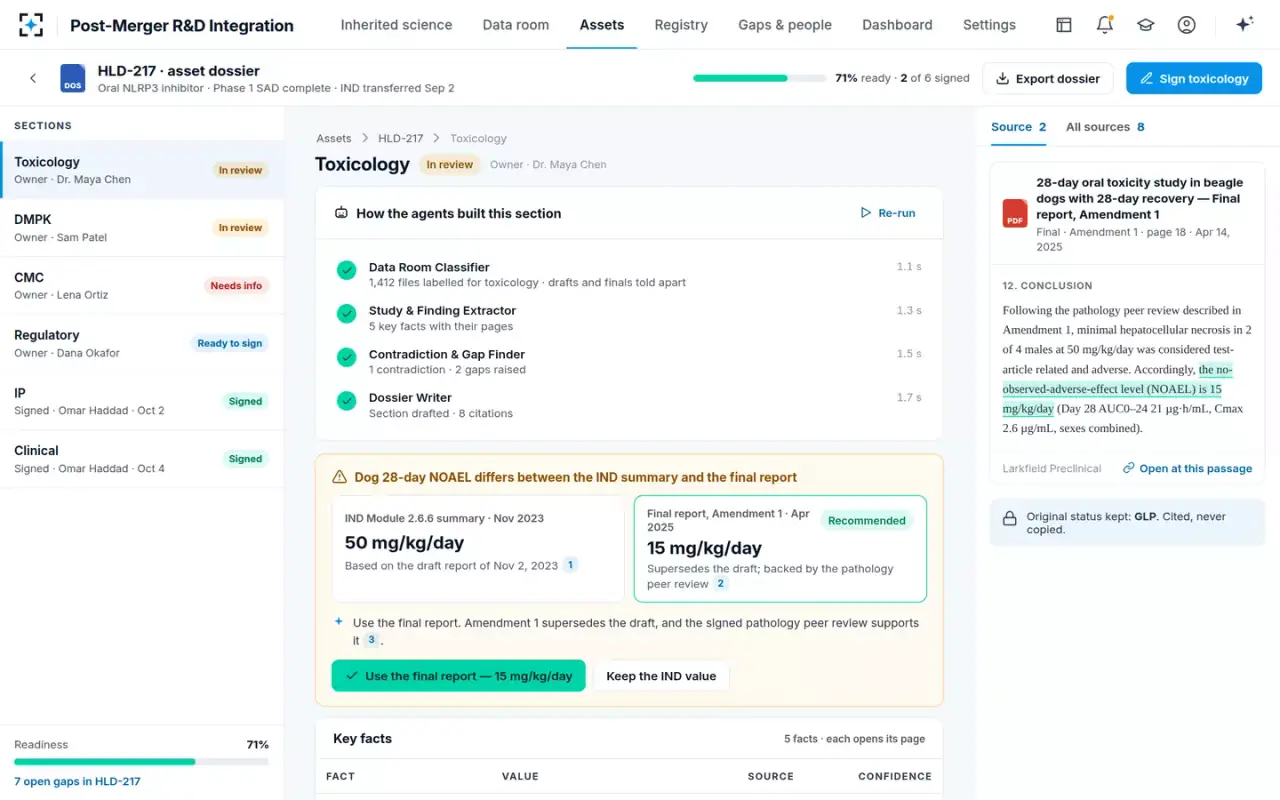Click the dossier readiness progress bar in header
This screenshot has height=800, width=1280.
(759, 78)
